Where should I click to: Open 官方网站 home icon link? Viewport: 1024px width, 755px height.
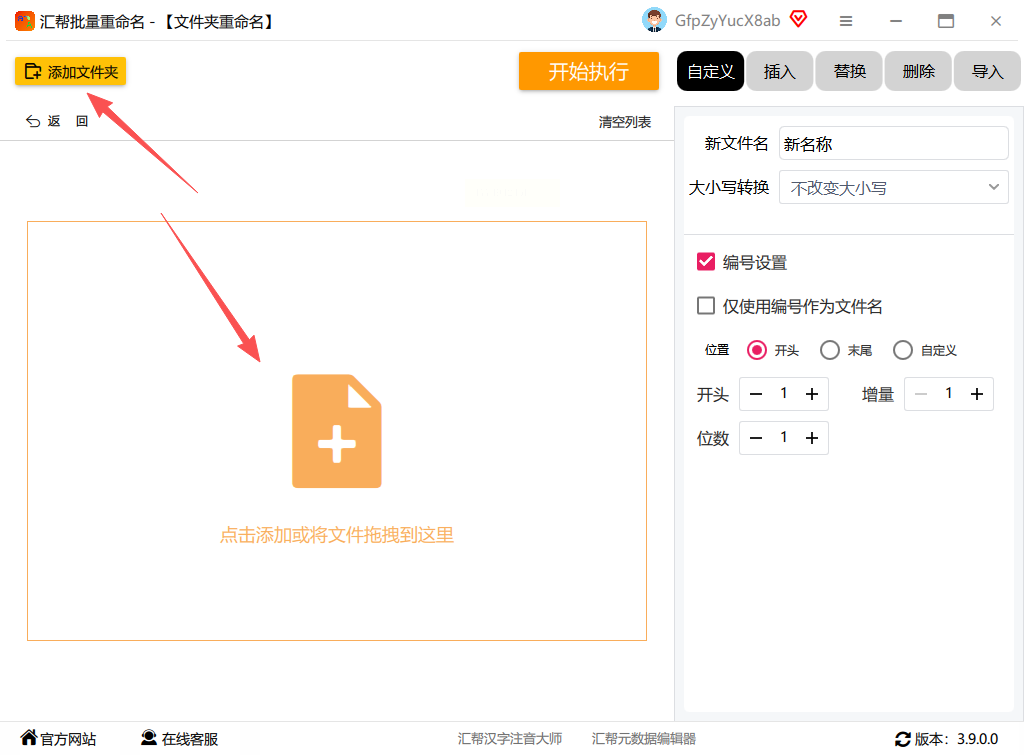[x=29, y=738]
